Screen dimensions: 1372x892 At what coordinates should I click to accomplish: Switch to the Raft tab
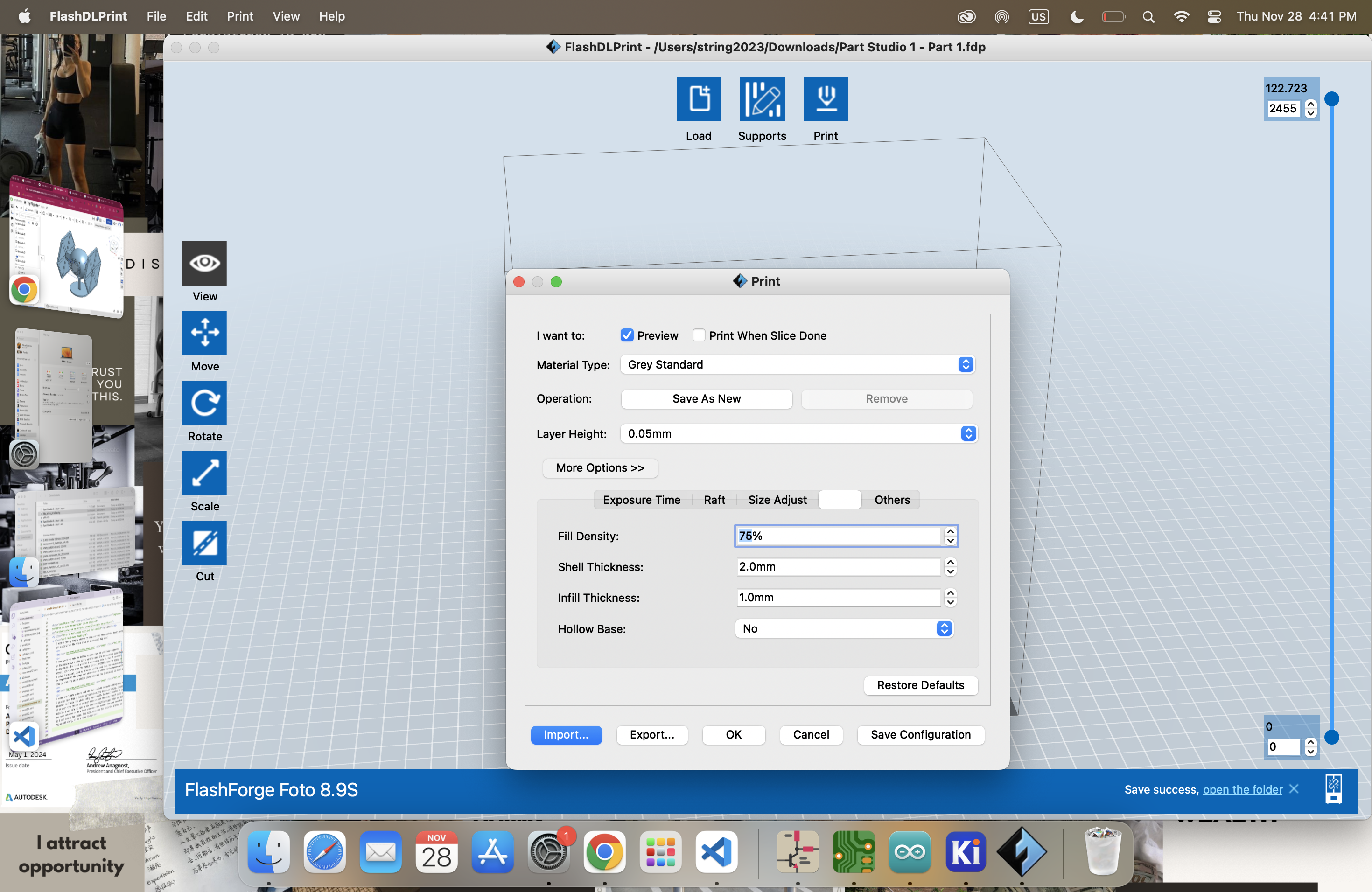(x=714, y=500)
